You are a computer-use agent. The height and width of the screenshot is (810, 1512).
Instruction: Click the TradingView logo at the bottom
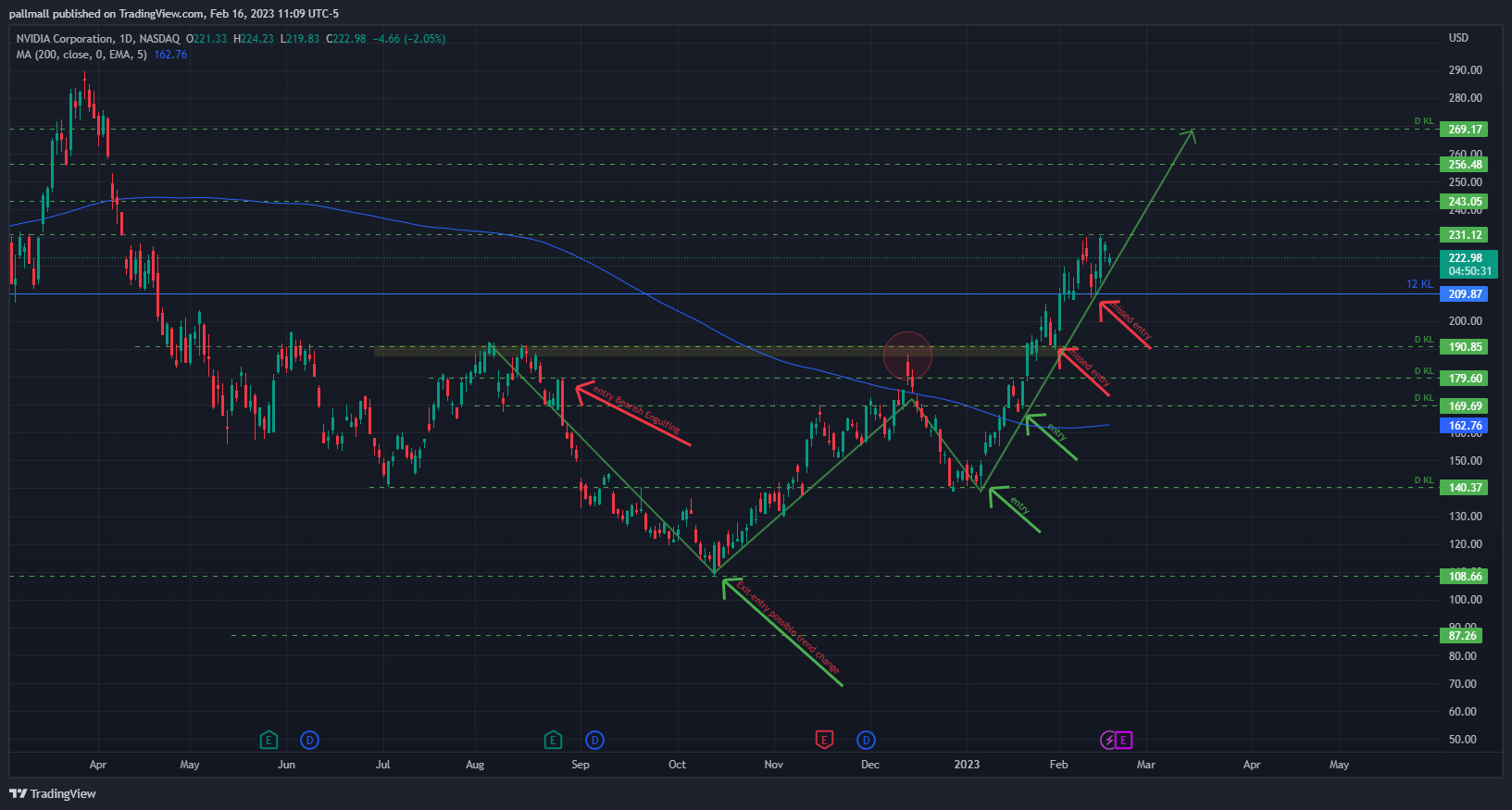pos(53,793)
